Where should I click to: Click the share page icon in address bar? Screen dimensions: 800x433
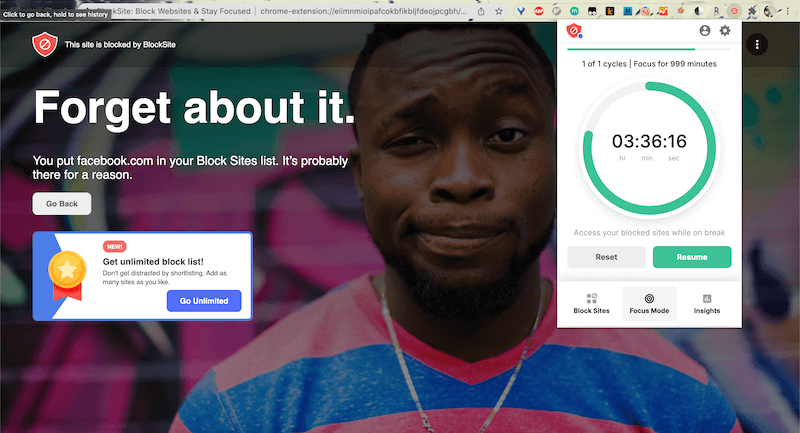coord(481,11)
